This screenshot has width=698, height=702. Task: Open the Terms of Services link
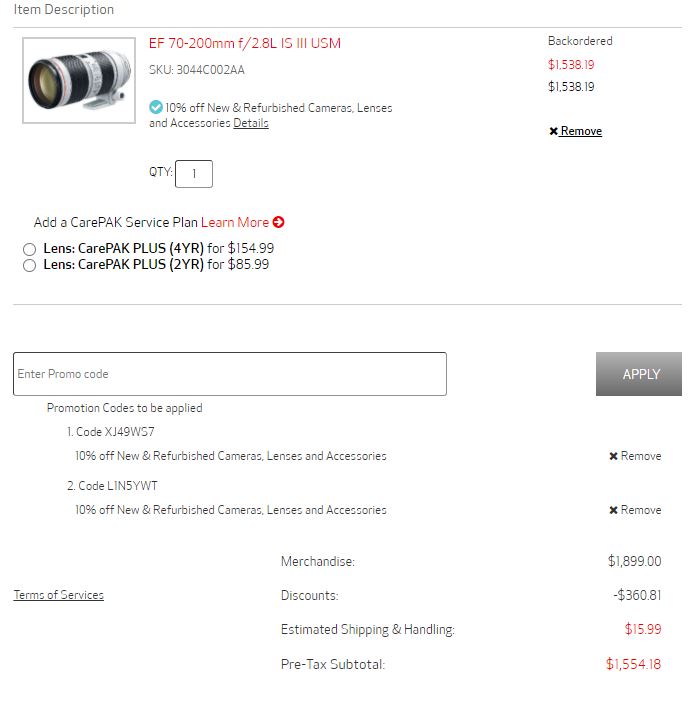(x=58, y=595)
